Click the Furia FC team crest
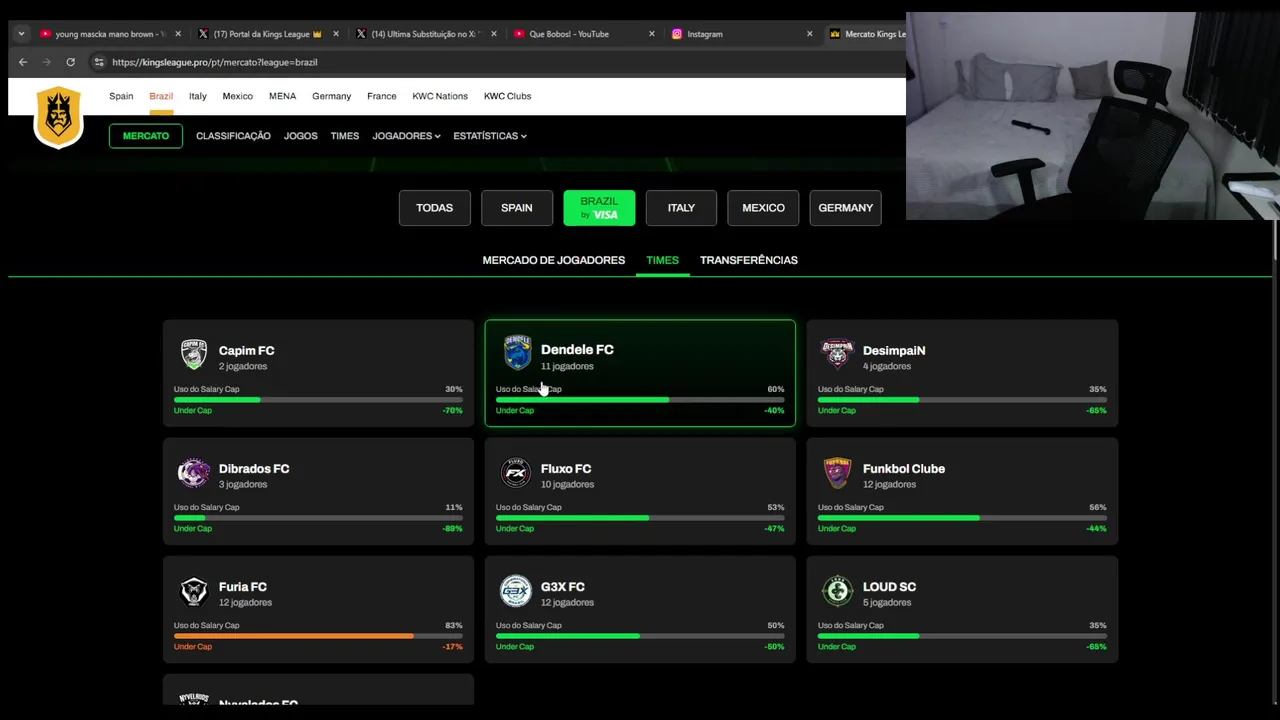 tap(194, 591)
